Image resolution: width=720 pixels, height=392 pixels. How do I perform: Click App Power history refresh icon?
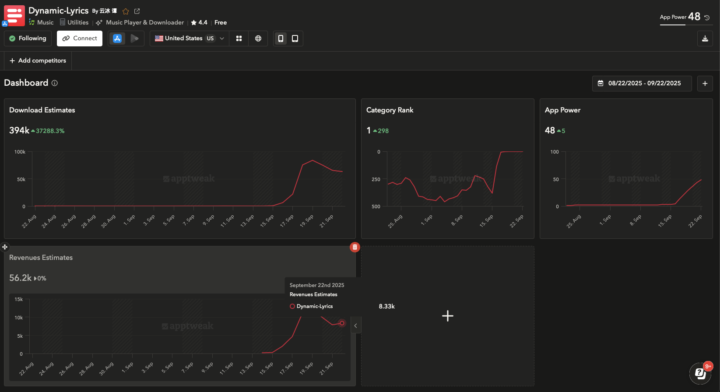pos(707,17)
